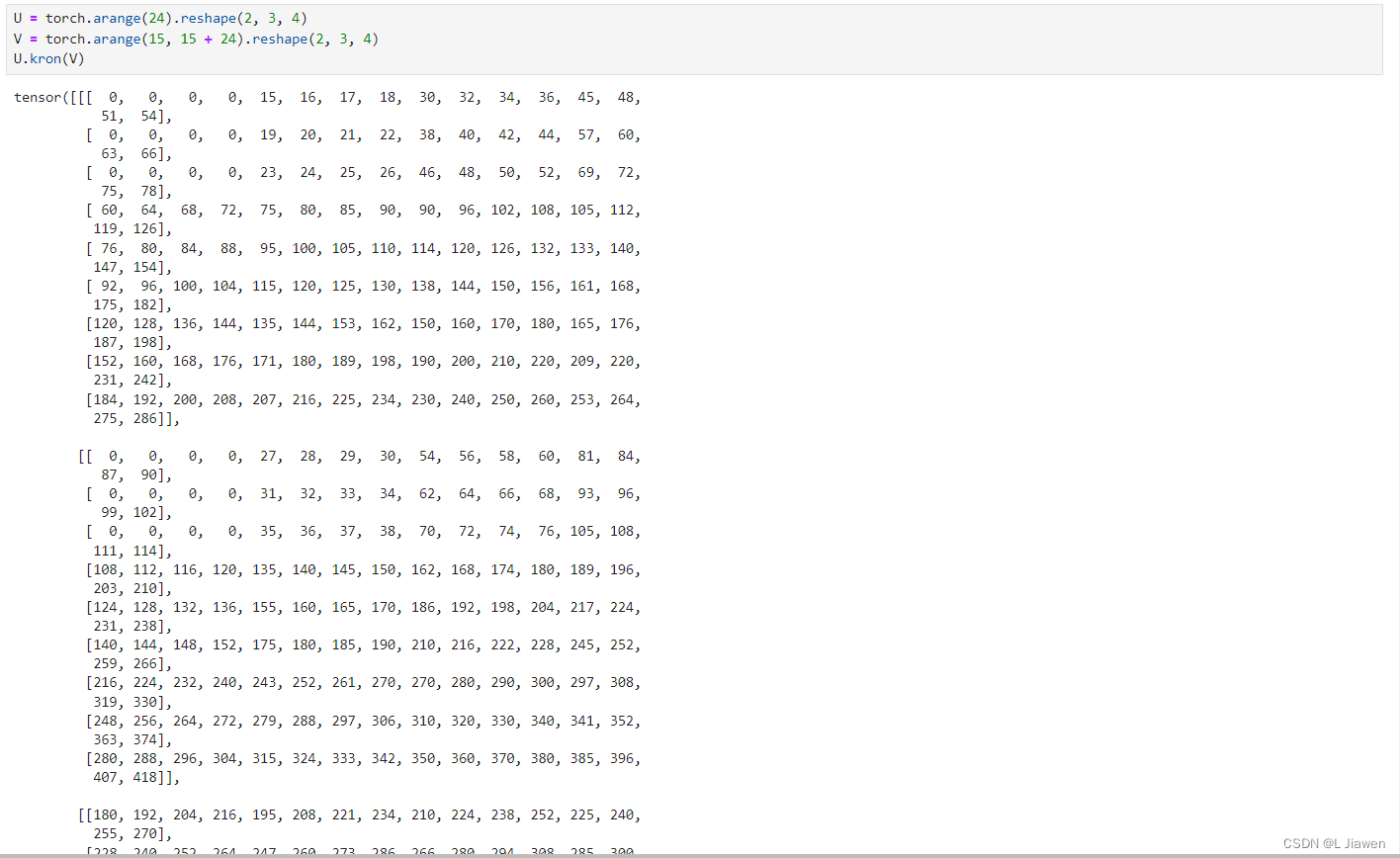Select the row beginning '[ 60, 64, 68, 72'
This screenshot has width=1400, height=858.
click(363, 210)
